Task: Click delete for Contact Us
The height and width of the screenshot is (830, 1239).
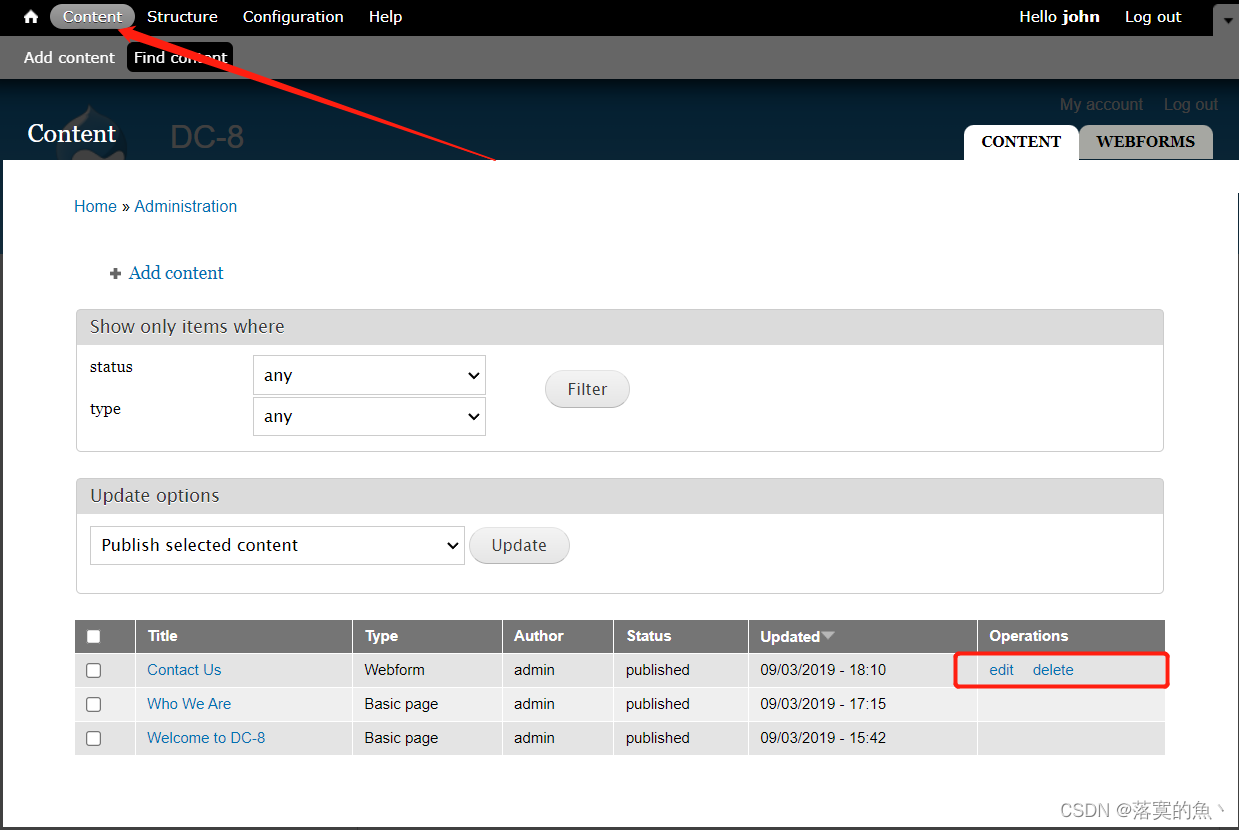Action: point(1053,670)
